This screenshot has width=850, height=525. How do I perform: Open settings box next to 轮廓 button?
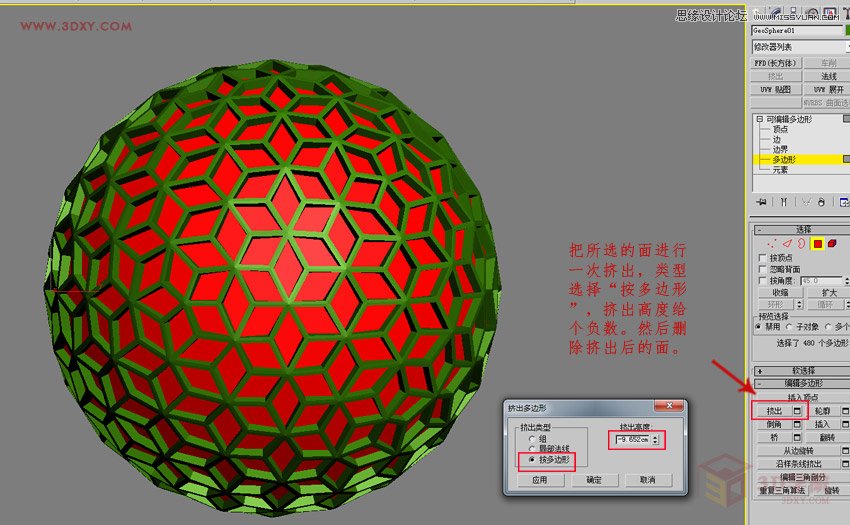point(846,411)
